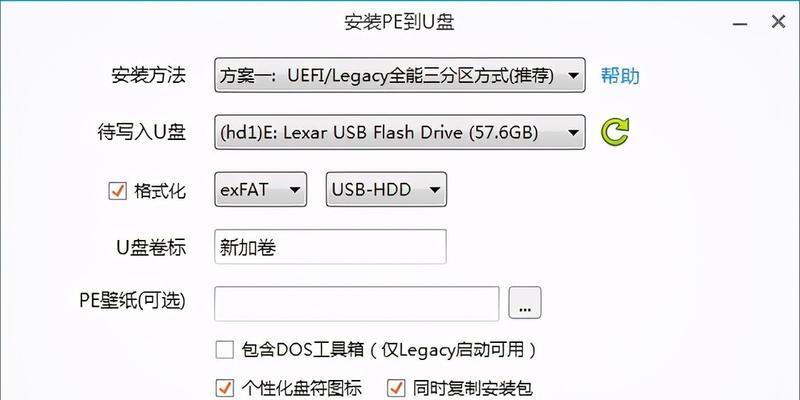800x400 pixels.
Task: Minimize the install PE window
Action: coord(740,24)
